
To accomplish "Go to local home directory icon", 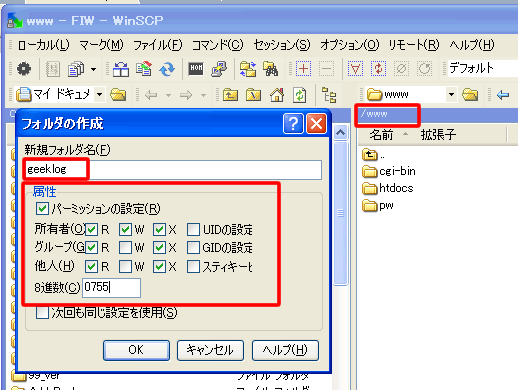I will pyautogui.click(x=277, y=95).
